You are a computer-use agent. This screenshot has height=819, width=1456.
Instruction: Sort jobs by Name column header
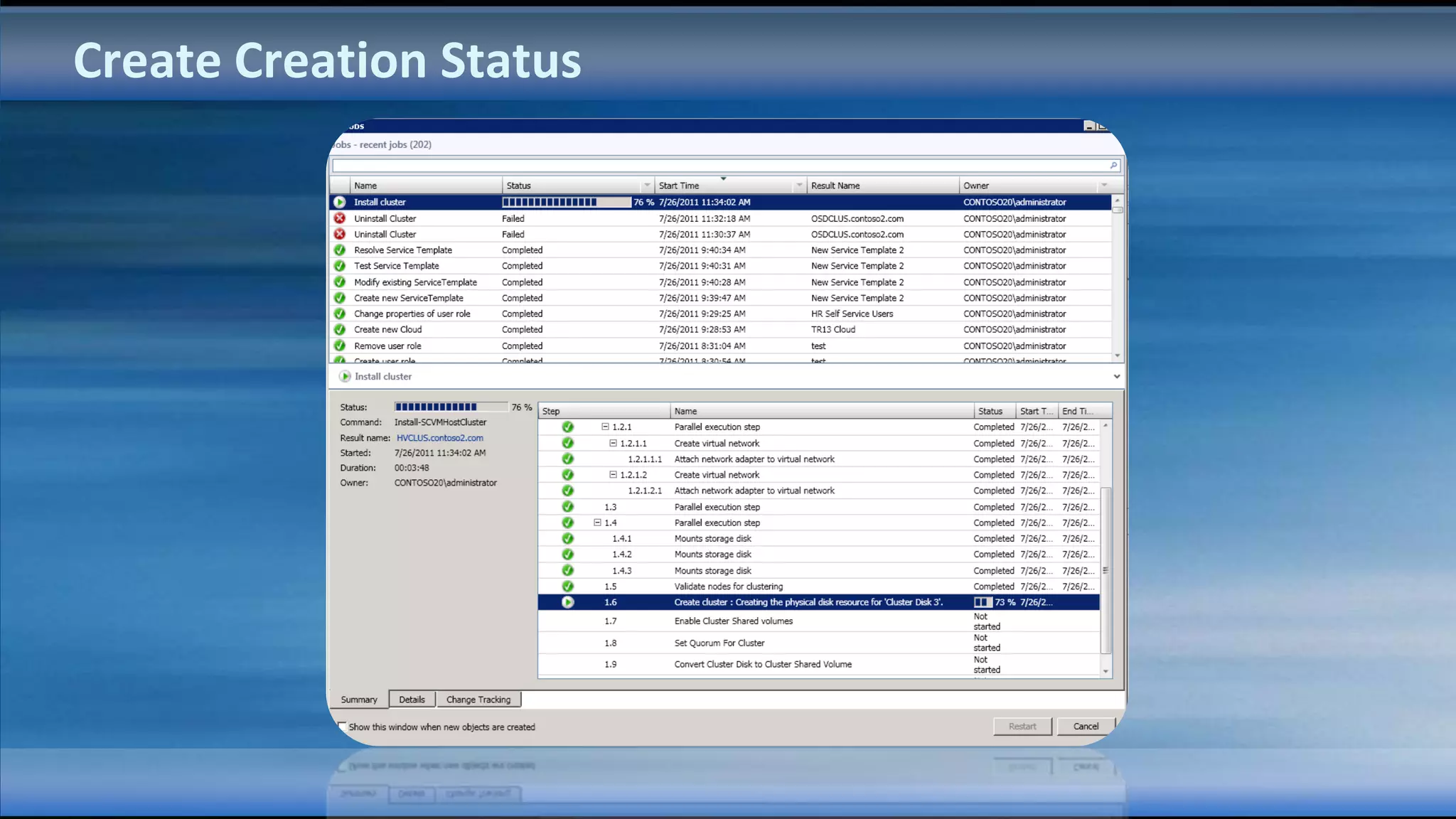[427, 186]
